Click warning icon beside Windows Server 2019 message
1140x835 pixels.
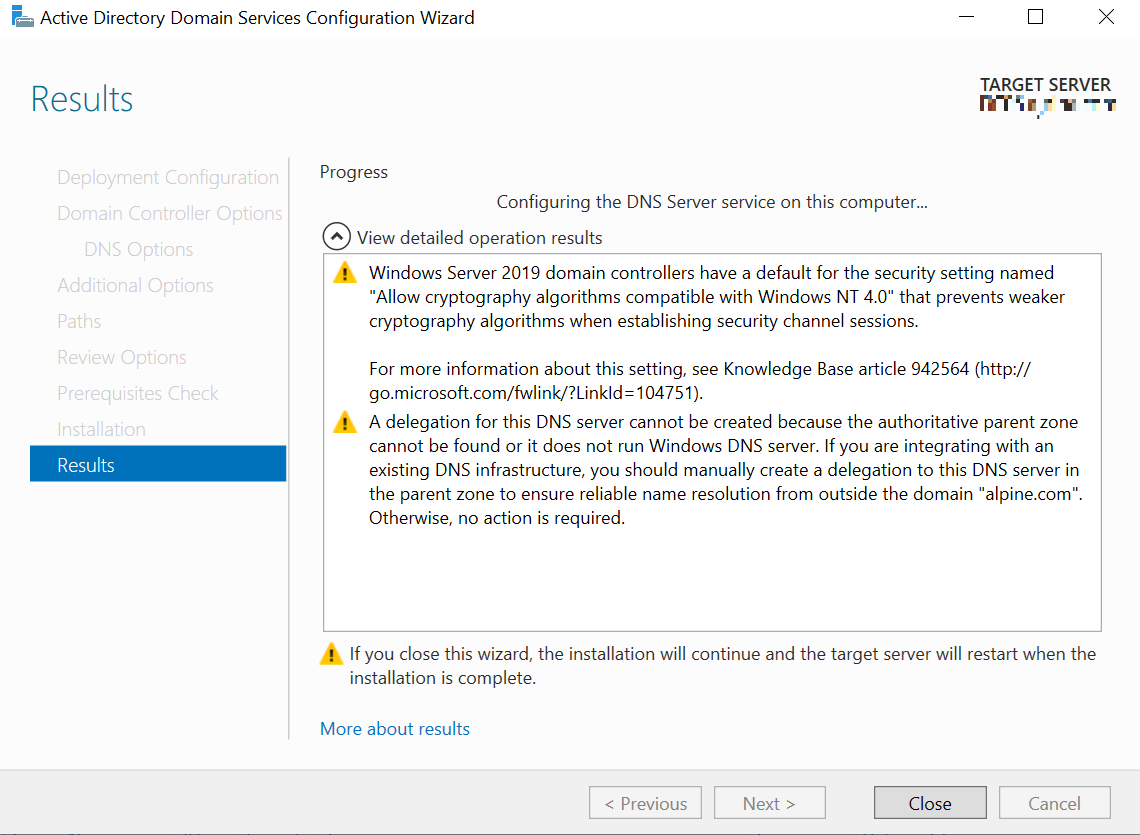(x=345, y=273)
